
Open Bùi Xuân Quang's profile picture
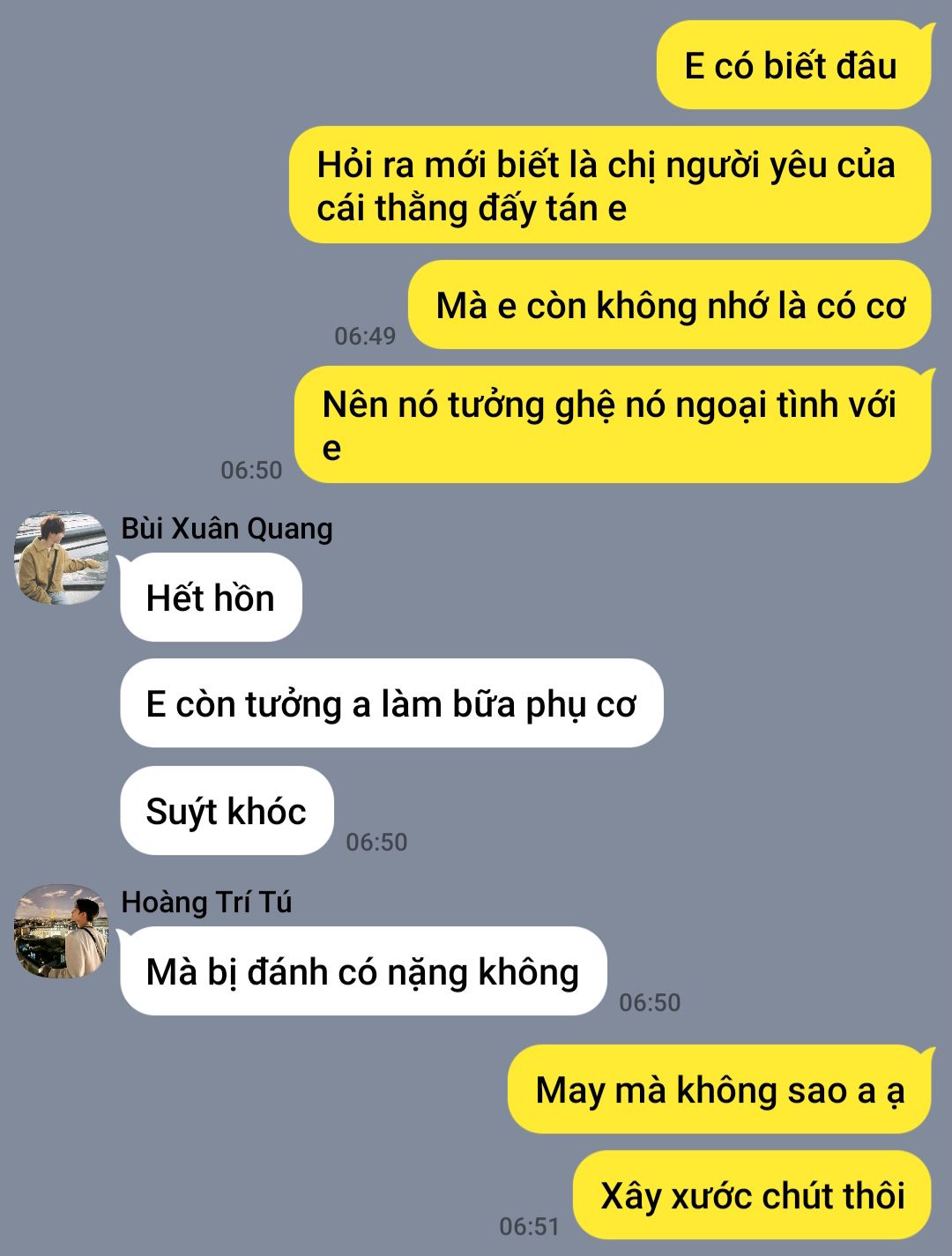(61, 558)
